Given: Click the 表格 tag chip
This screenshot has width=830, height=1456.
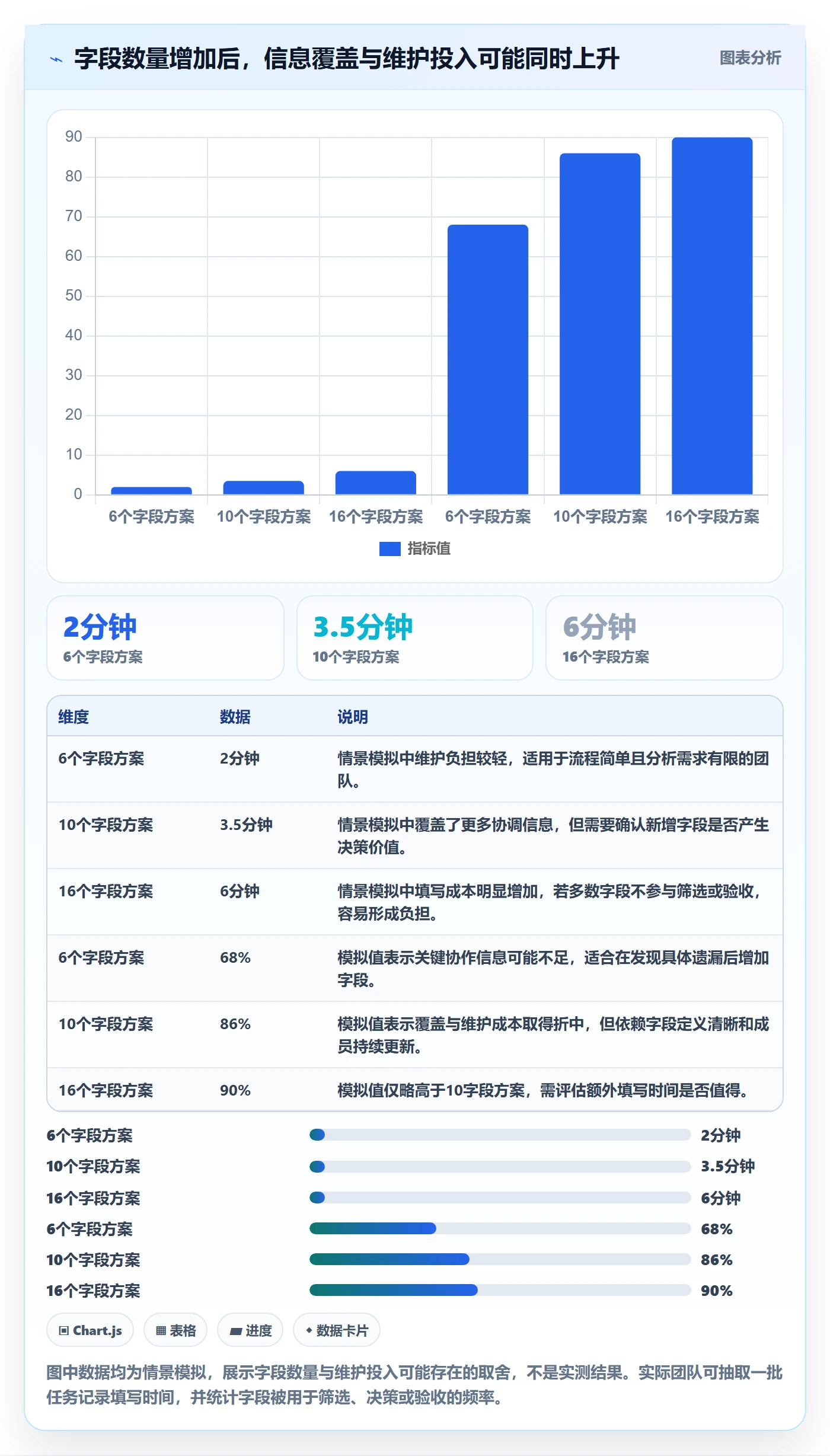Looking at the screenshot, I should click(175, 1330).
